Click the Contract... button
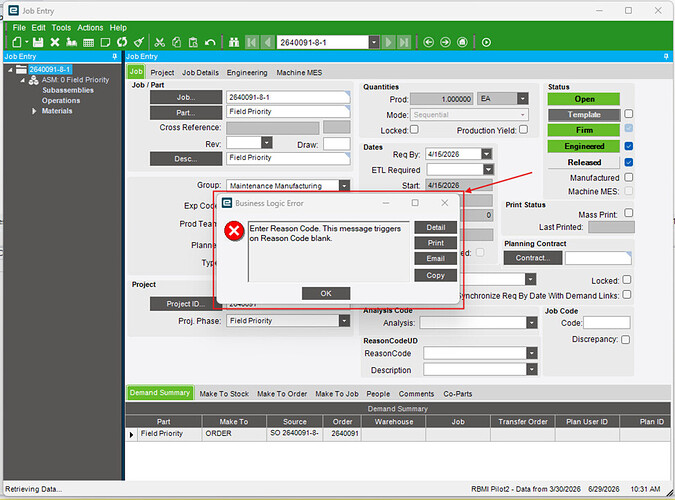This screenshot has width=675, height=500. [533, 258]
